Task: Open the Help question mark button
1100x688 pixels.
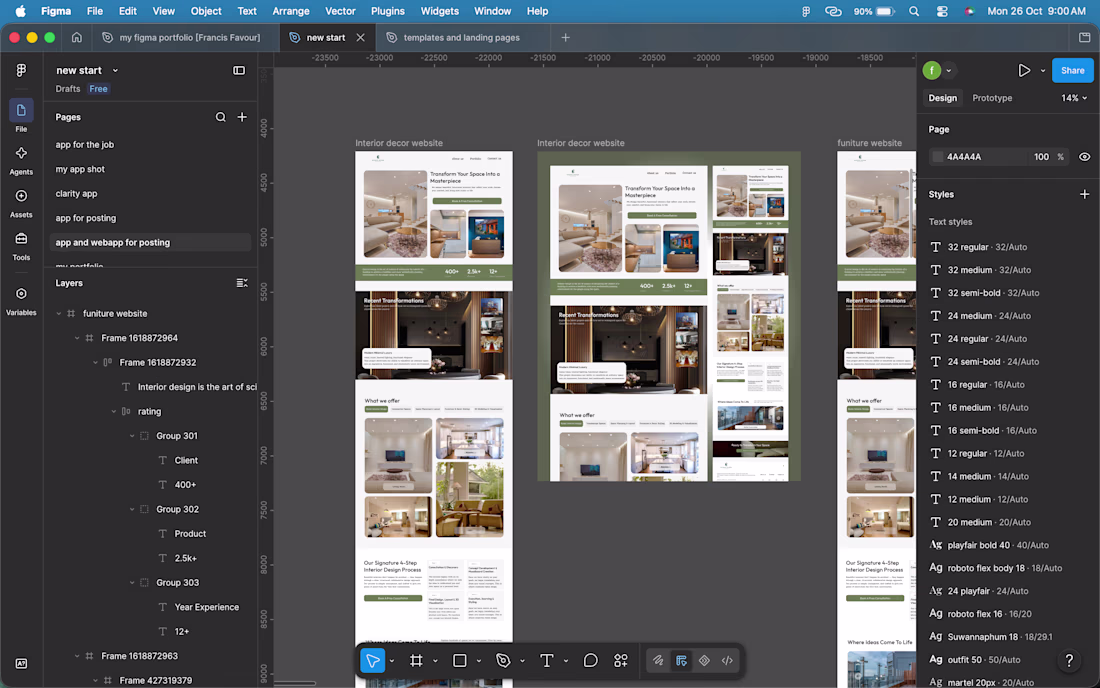Action: pos(1069,661)
